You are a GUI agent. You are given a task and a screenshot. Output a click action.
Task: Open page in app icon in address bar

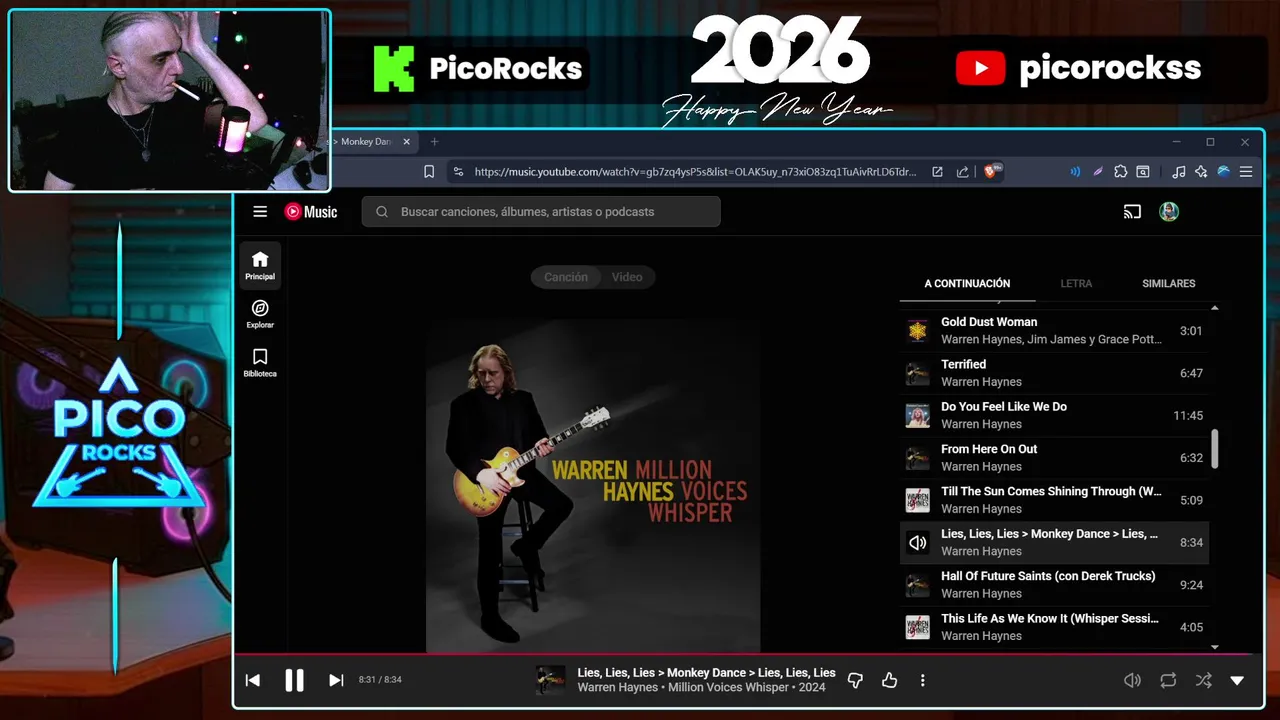pyautogui.click(x=937, y=172)
